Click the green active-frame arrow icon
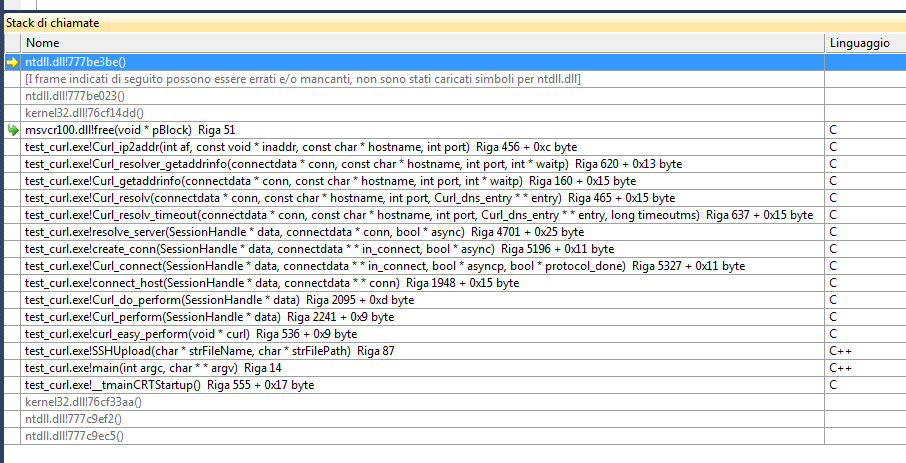This screenshot has width=906, height=463. [12, 130]
